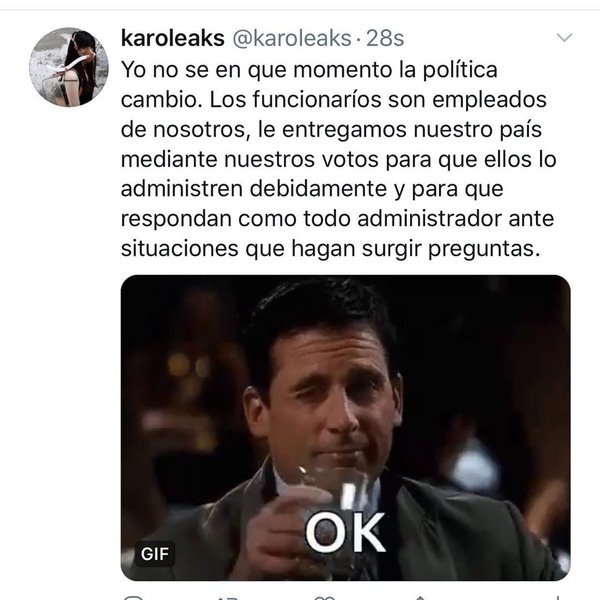Open tweet detail via text body
This screenshot has height=600, width=600.
click(x=338, y=159)
